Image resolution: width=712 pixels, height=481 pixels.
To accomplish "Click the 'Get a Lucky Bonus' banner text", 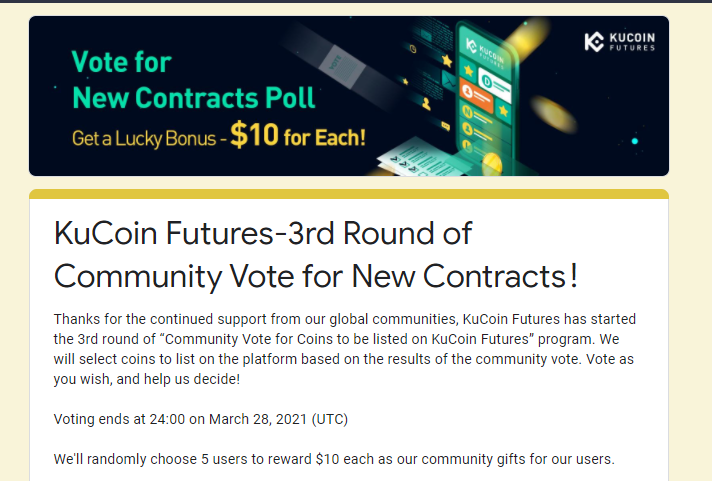I will pos(144,139).
